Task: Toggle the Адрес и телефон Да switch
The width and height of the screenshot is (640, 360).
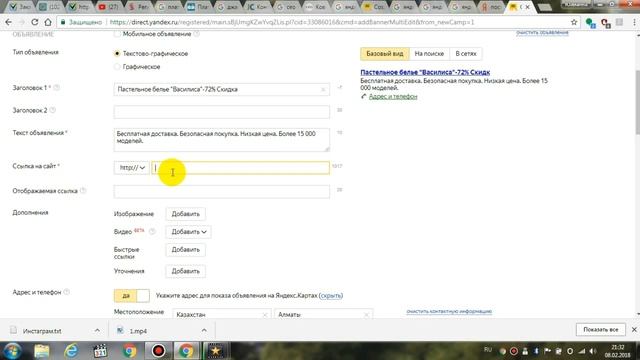Action: click(x=131, y=296)
